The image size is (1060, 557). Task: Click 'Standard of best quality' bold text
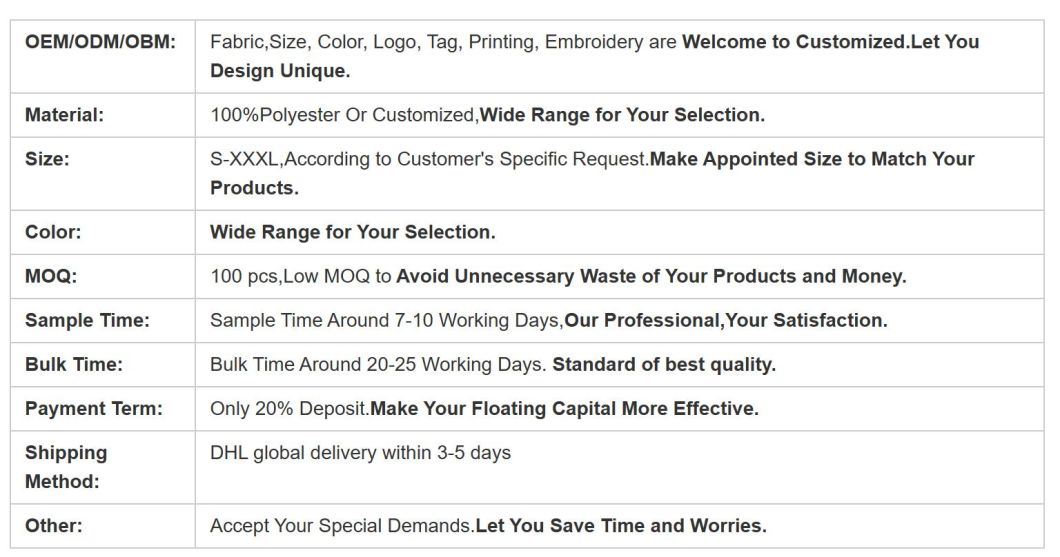tap(664, 364)
